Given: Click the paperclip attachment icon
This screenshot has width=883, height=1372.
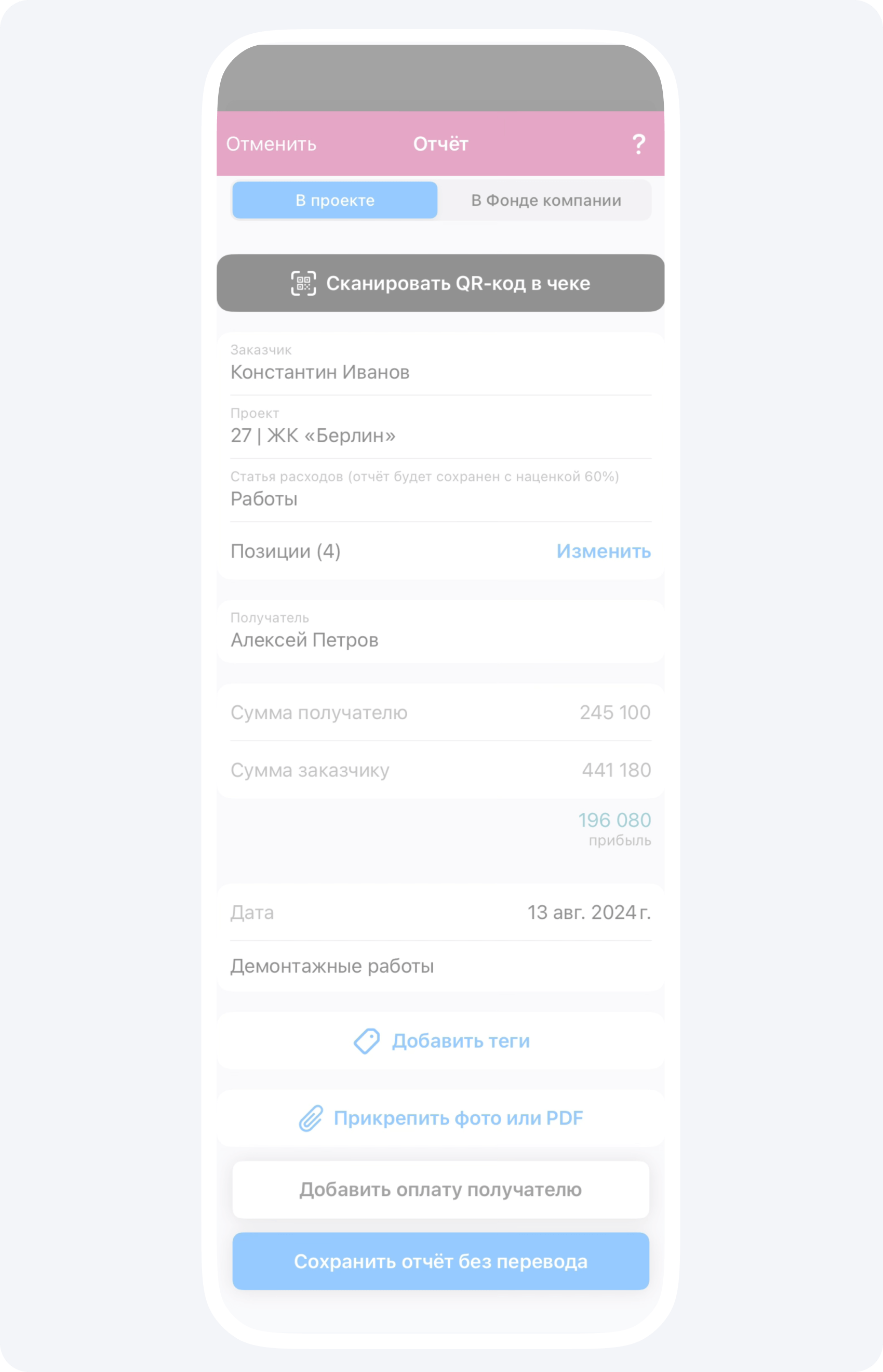Looking at the screenshot, I should (311, 1118).
